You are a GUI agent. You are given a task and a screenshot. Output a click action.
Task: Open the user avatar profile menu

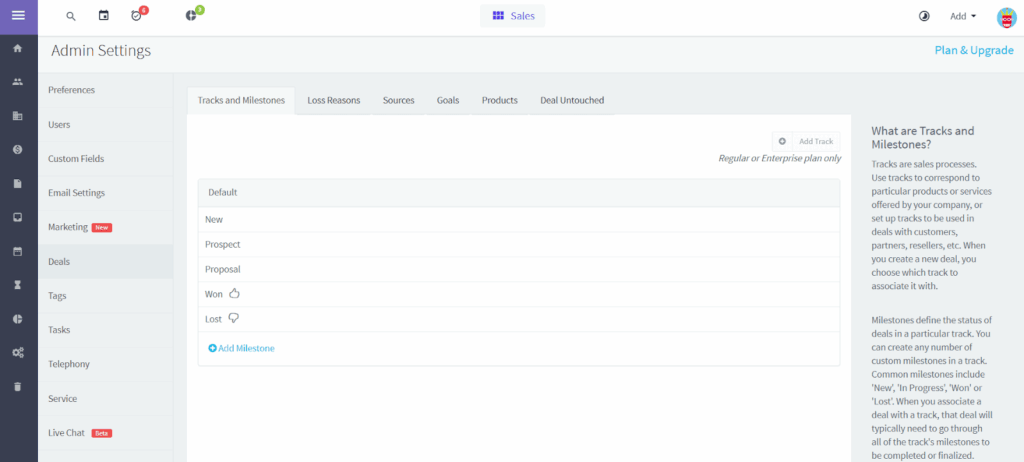pos(1006,17)
